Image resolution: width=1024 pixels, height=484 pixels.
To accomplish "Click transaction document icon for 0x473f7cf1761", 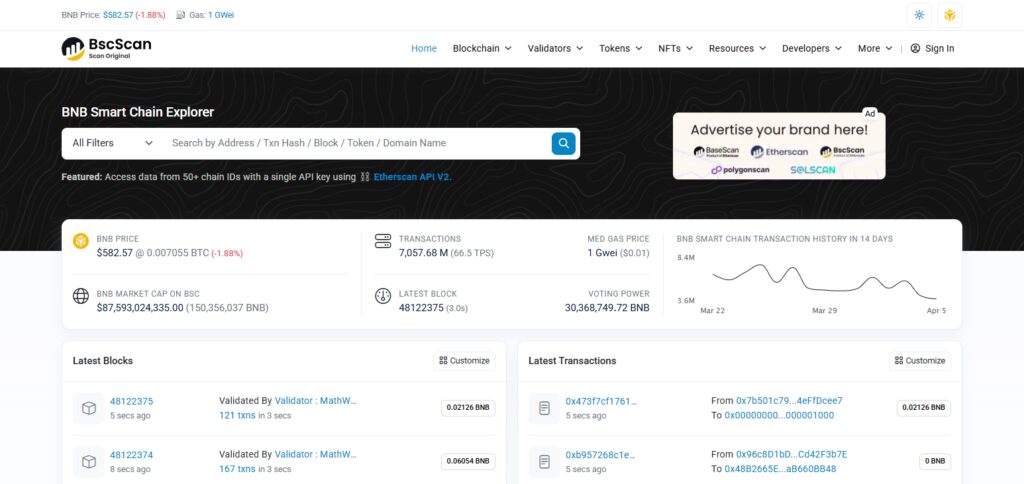I will point(544,408).
